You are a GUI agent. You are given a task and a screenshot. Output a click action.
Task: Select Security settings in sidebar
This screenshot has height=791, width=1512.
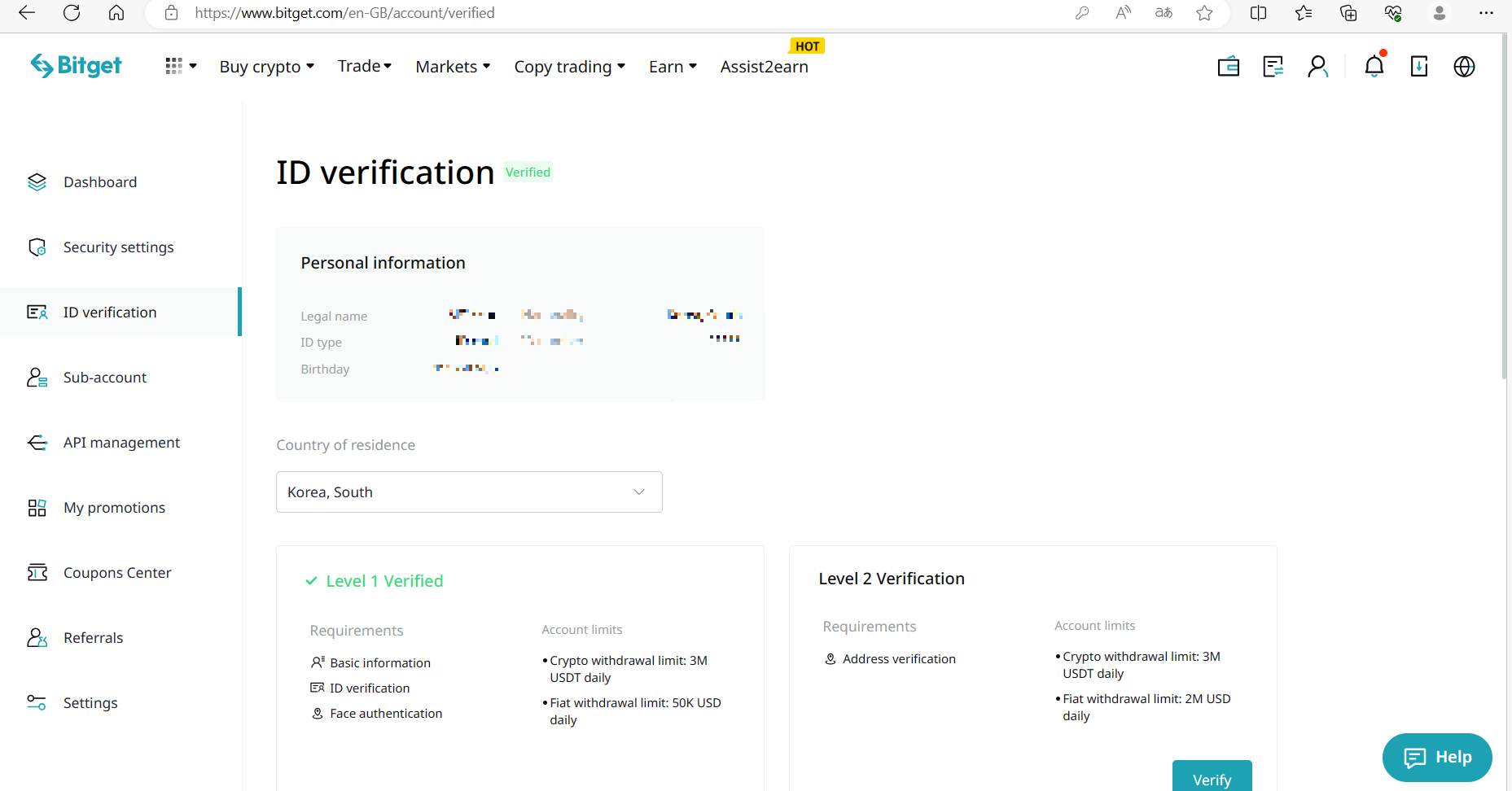(x=119, y=247)
